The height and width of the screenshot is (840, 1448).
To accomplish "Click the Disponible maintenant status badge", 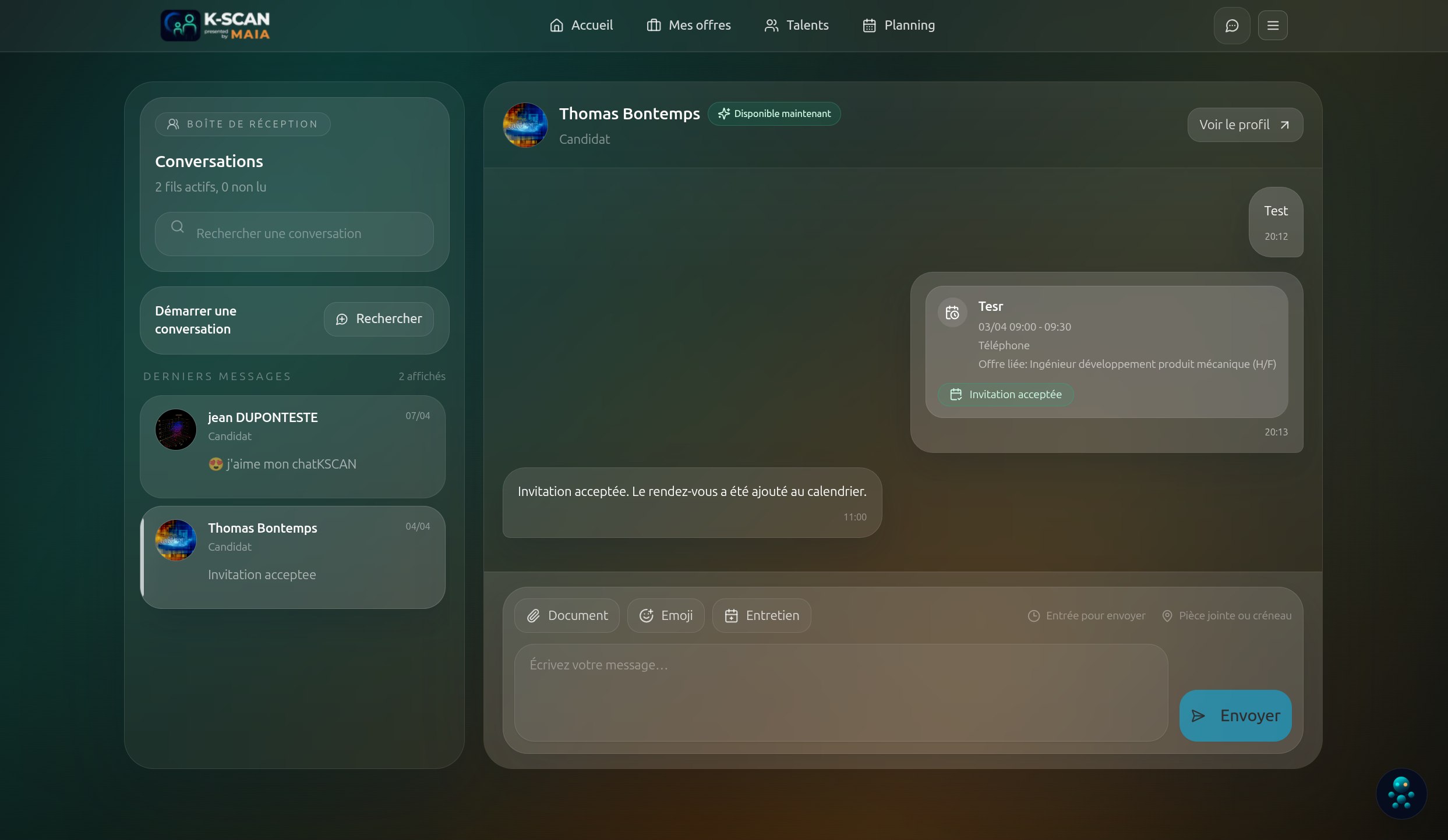I will pos(774,114).
